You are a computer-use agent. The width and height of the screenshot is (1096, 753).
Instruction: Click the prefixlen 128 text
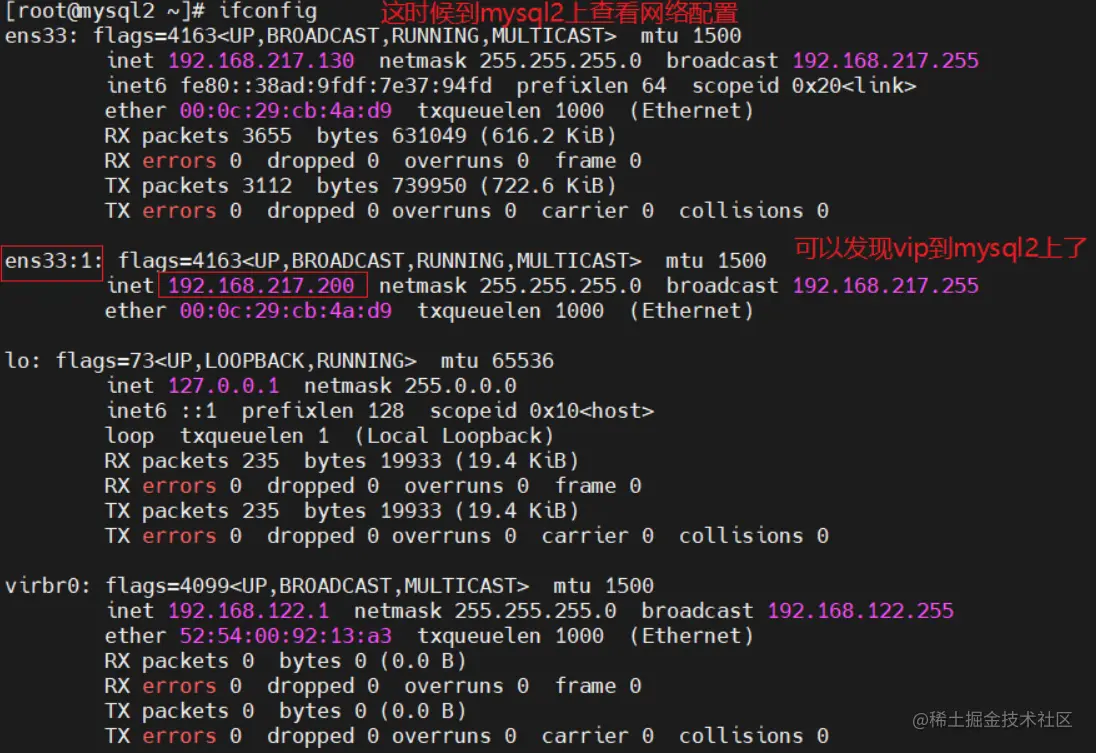pos(323,411)
